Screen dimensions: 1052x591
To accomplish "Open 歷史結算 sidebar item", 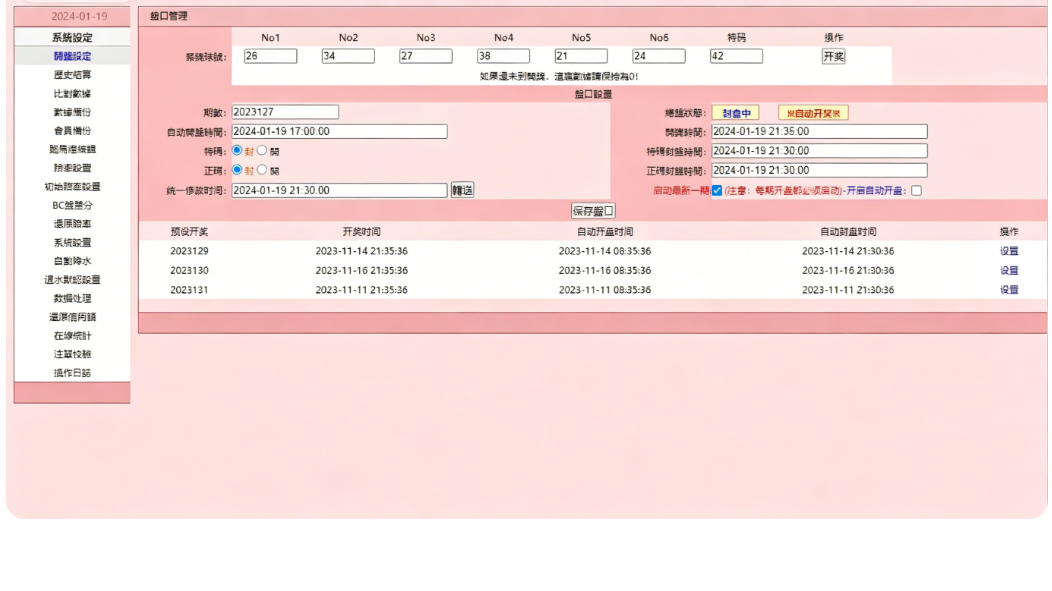I will pyautogui.click(x=72, y=75).
